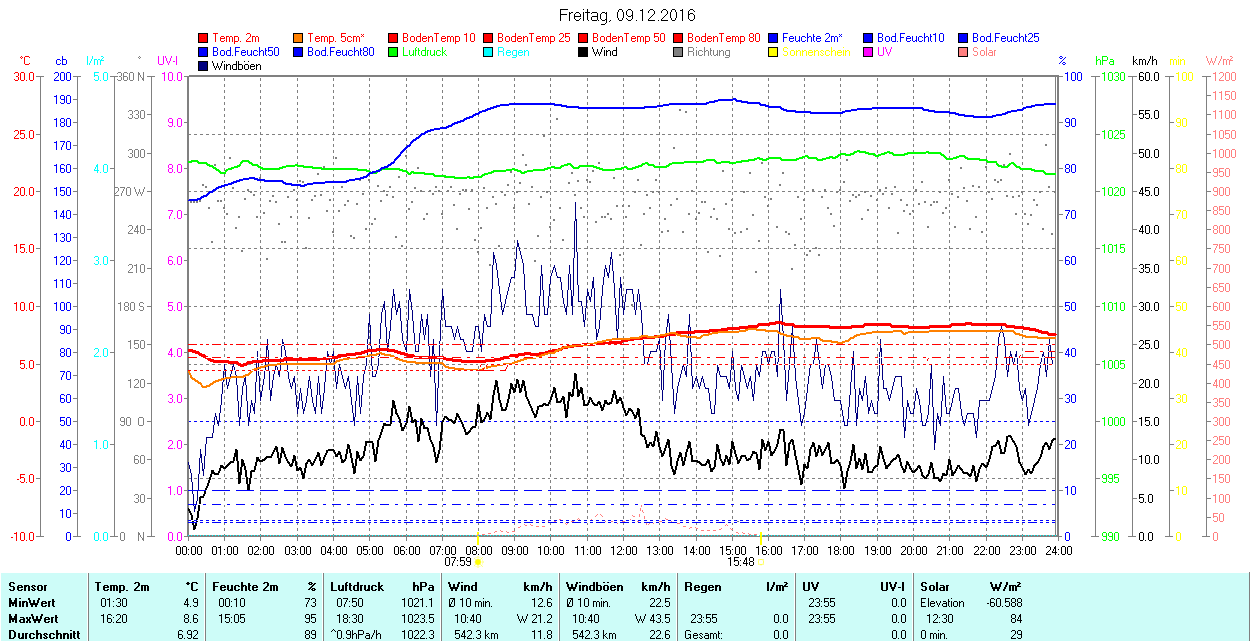Click the 07:59 sunrise time marker

click(x=459, y=562)
